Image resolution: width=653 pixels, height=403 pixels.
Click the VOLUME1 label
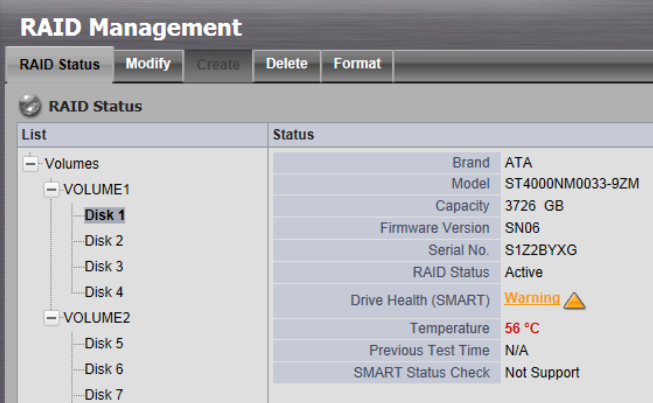[97, 189]
